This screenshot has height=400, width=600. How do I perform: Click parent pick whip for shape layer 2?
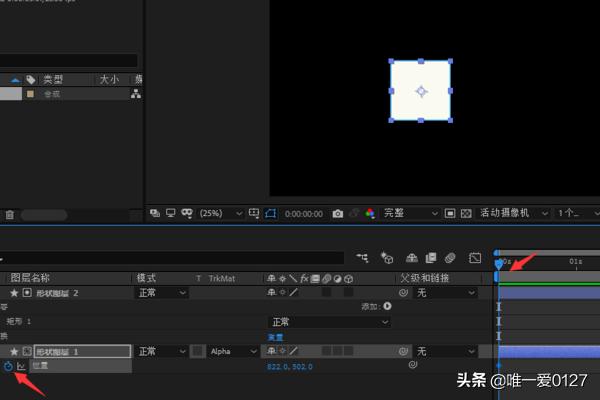point(403,293)
